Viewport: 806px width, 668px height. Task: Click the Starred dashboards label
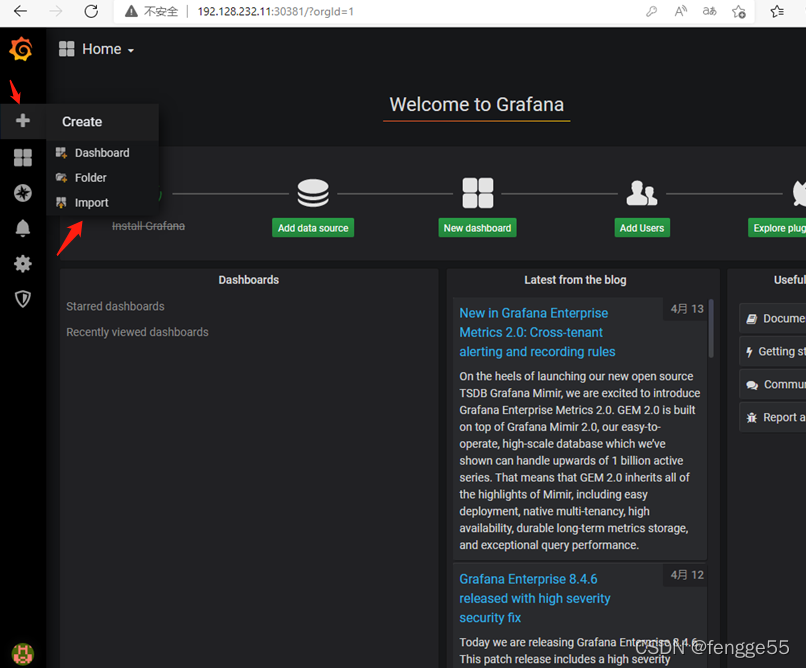pos(115,306)
